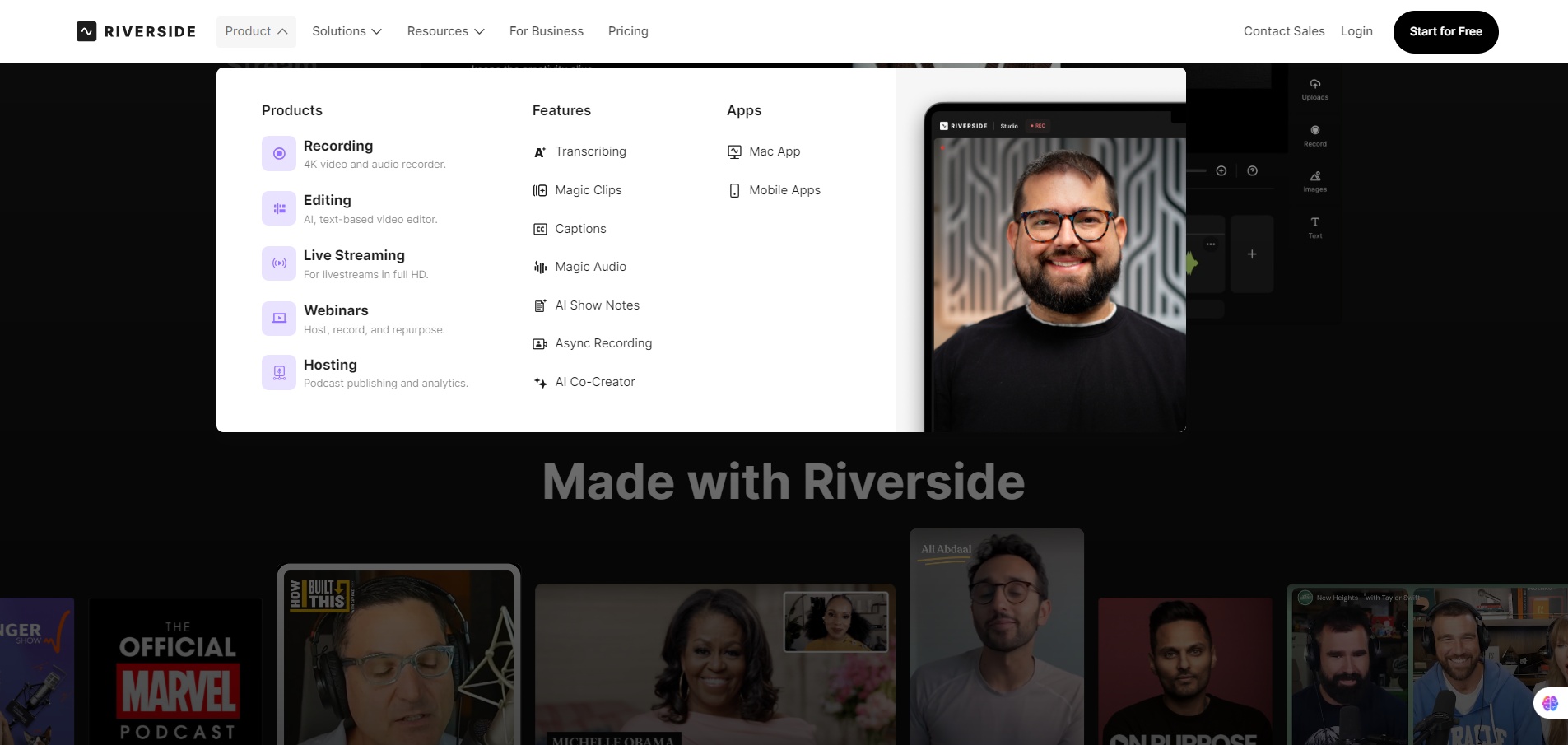Open the Editing product page

click(x=350, y=208)
